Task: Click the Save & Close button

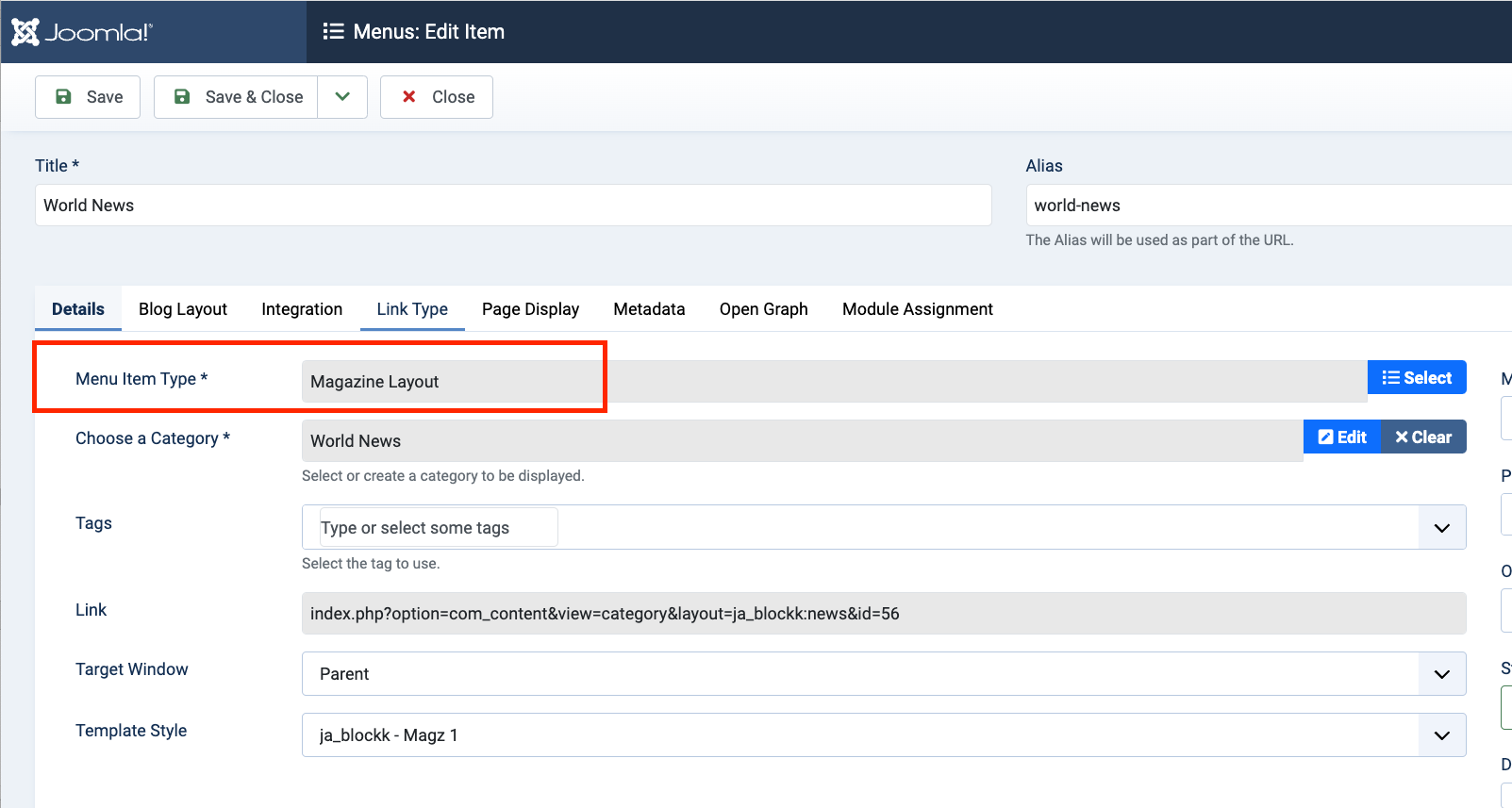Action: pos(236,97)
